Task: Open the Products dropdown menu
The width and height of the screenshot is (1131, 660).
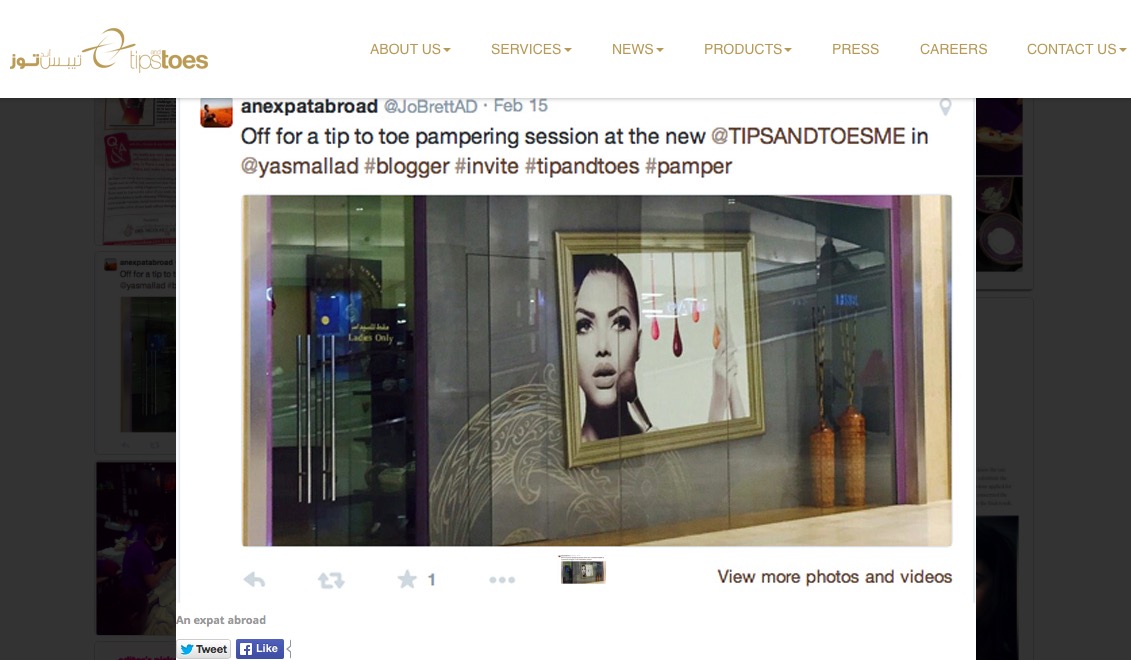Action: point(747,49)
